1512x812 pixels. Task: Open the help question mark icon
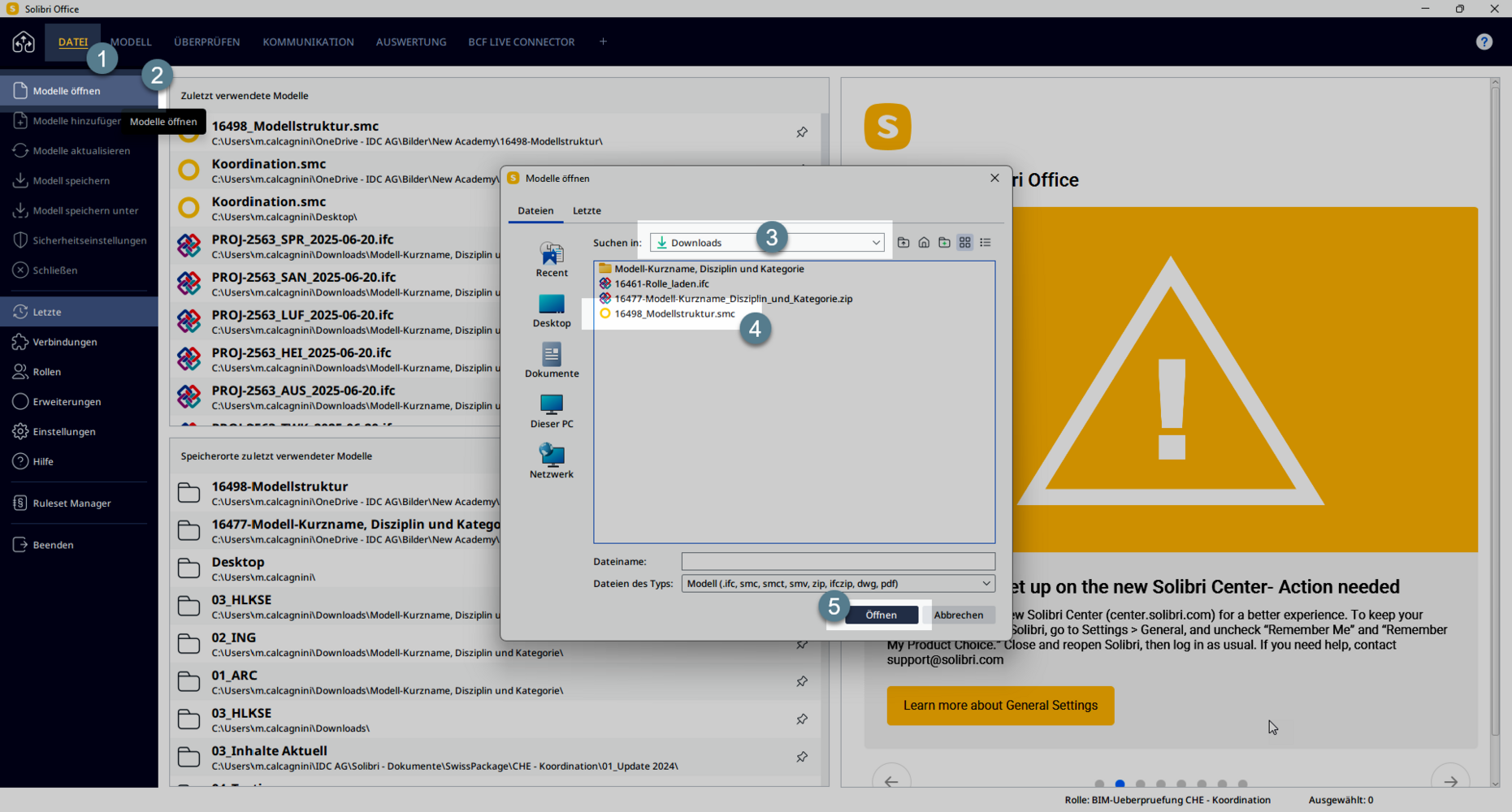click(1484, 41)
